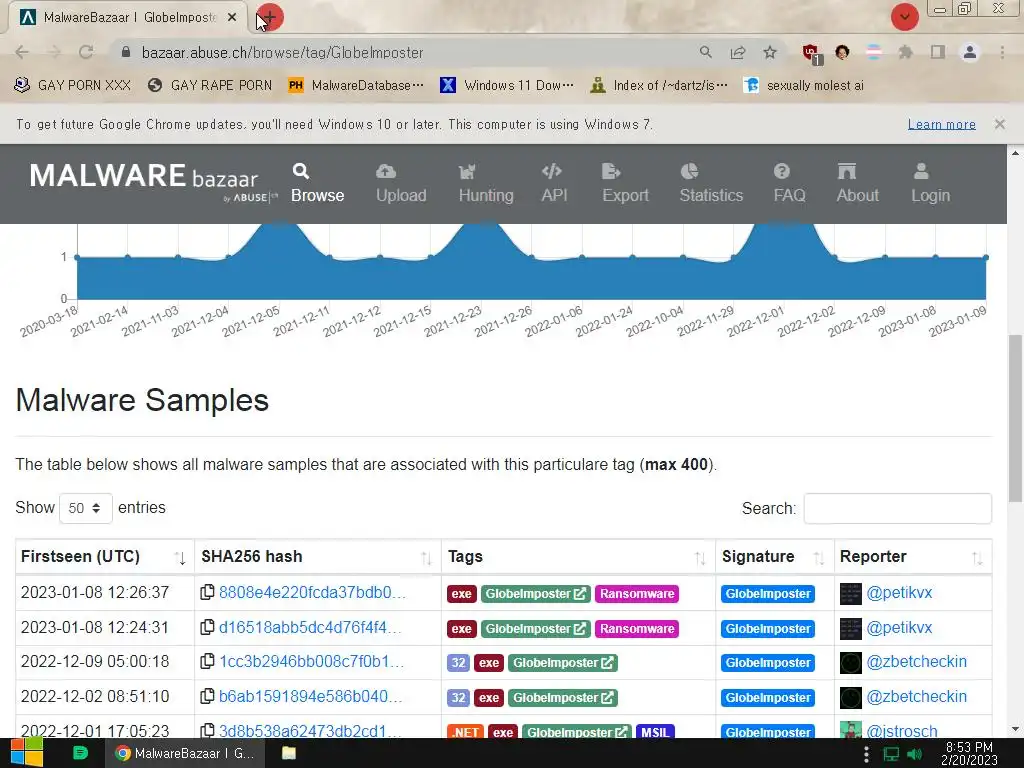Click the browser Back arrow
This screenshot has height=768, width=1024.
coord(22,52)
